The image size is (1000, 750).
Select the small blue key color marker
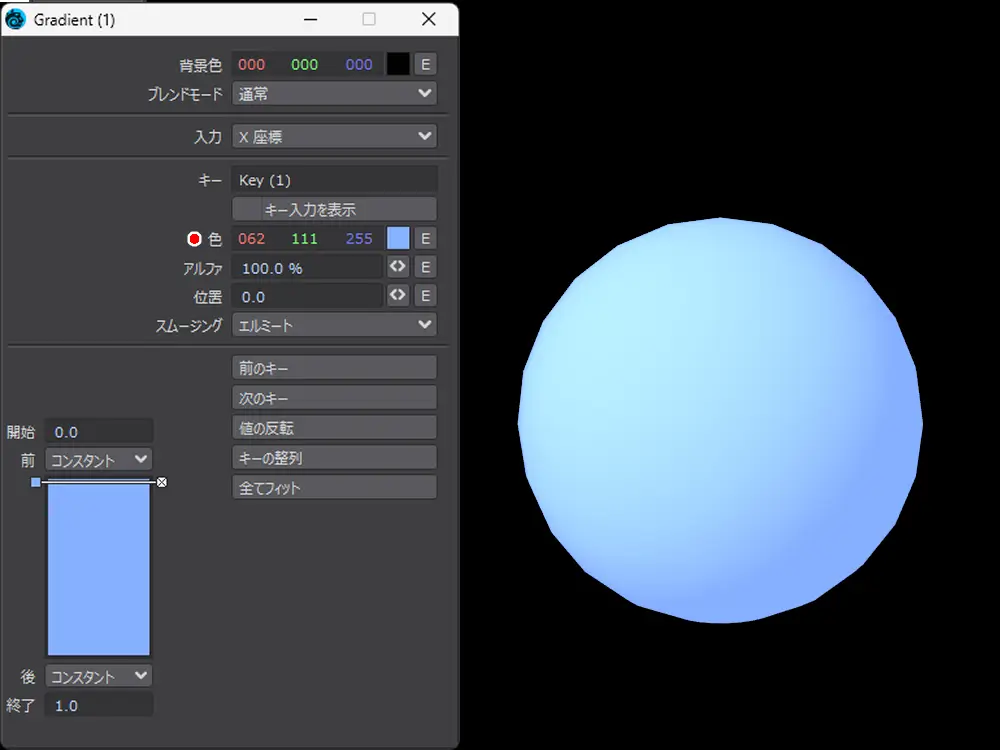coord(36,482)
